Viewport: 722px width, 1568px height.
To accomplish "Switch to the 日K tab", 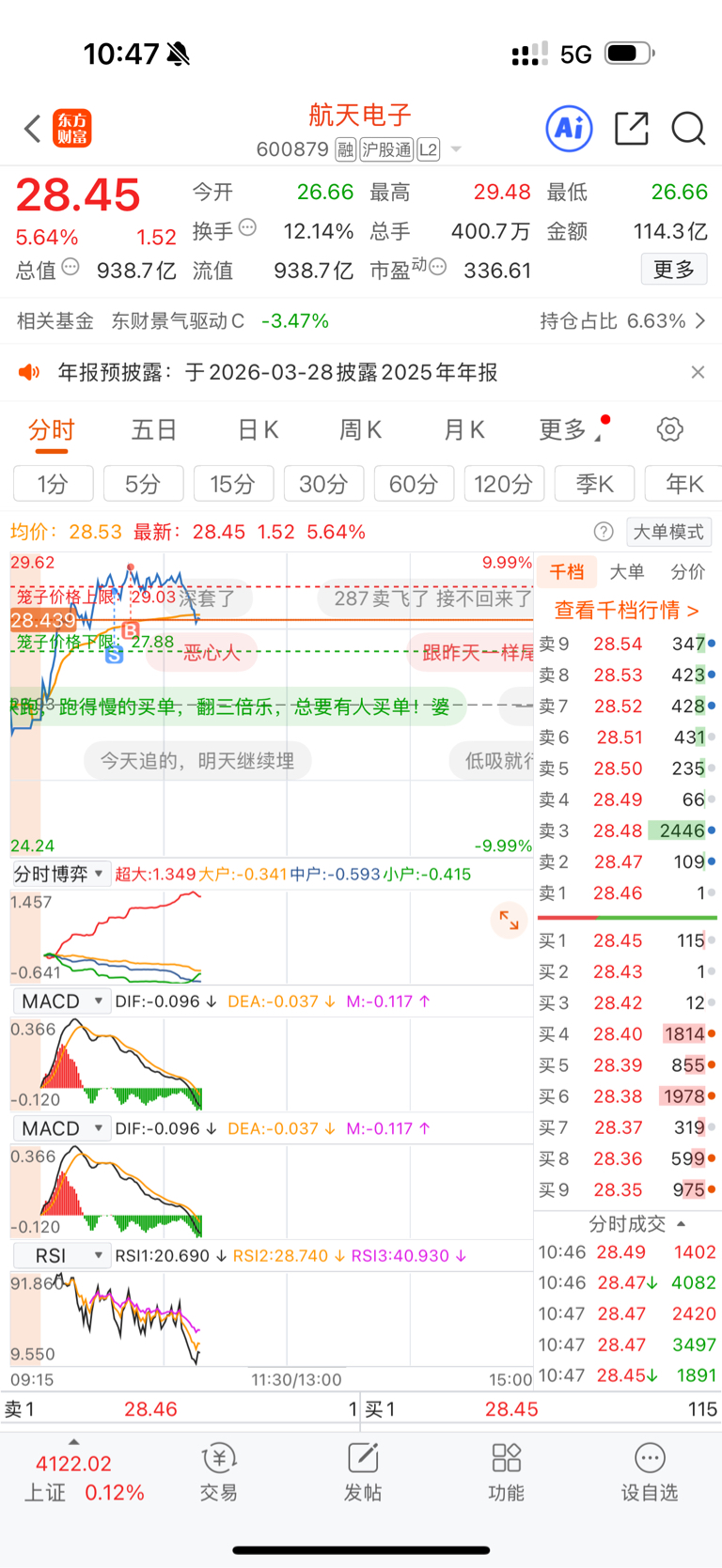I will click(x=258, y=430).
